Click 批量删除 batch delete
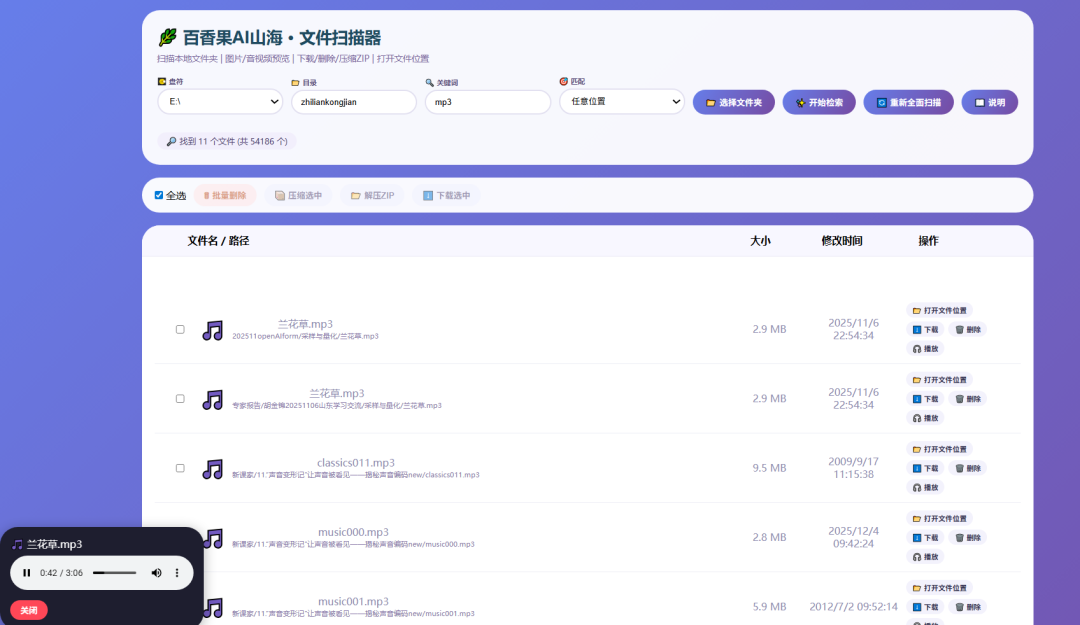This screenshot has width=1080, height=625. point(225,196)
